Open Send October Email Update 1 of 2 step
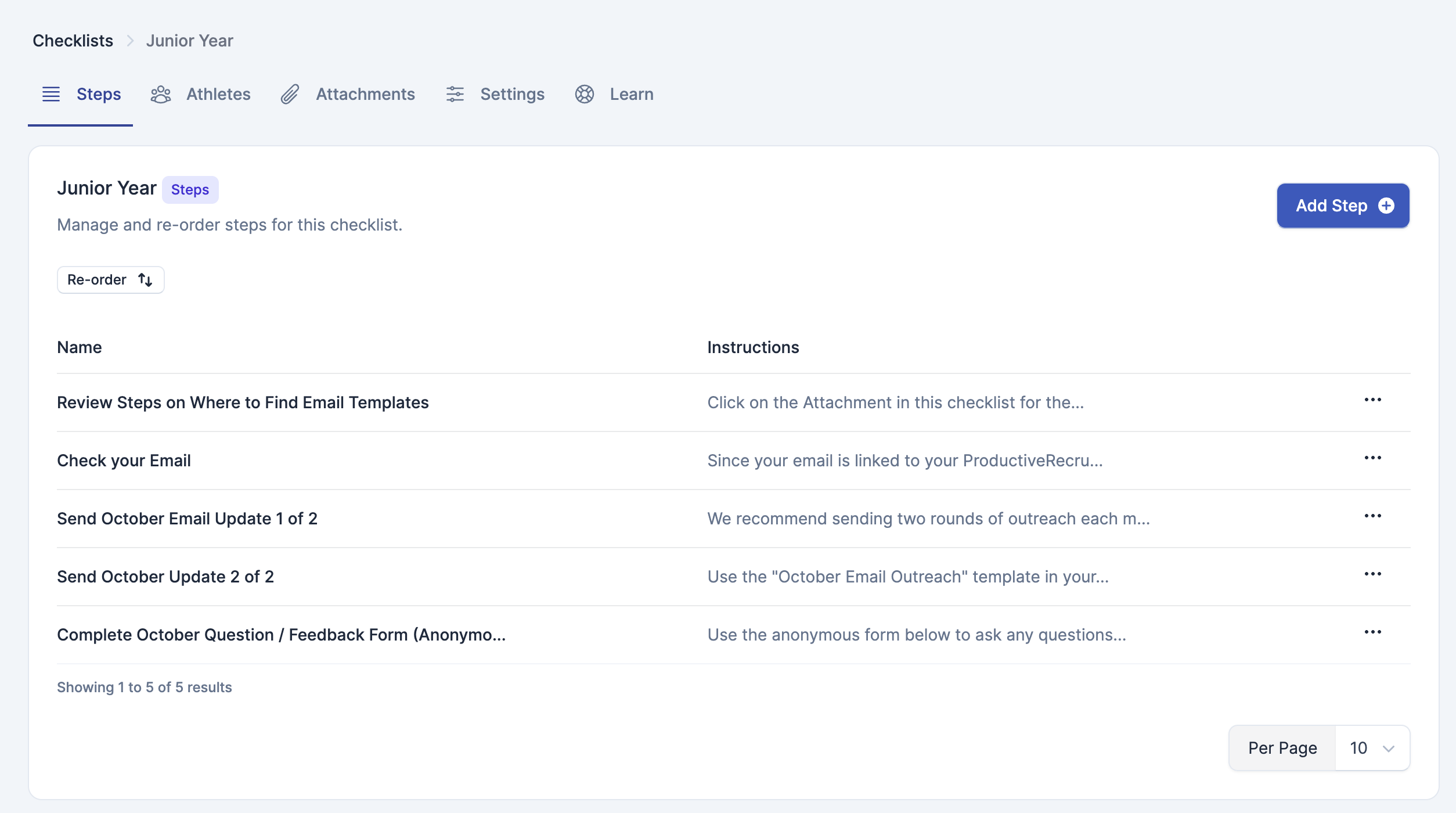This screenshot has height=813, width=1456. click(187, 519)
